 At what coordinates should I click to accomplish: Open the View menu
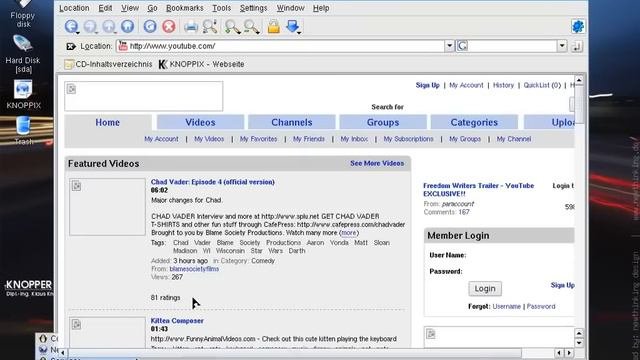click(130, 8)
